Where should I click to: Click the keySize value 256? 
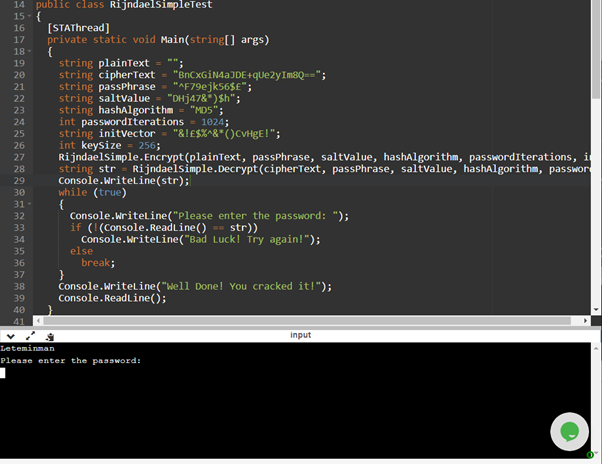tap(147, 145)
